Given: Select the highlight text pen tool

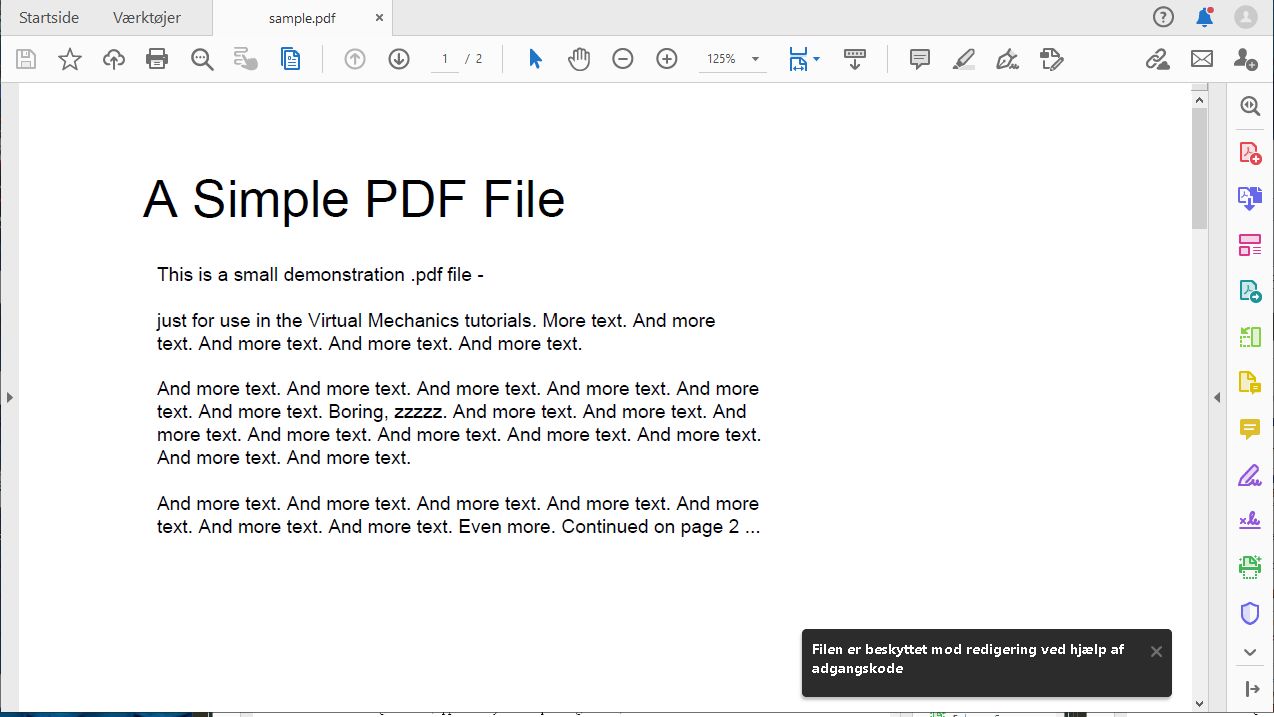Looking at the screenshot, I should [x=964, y=59].
